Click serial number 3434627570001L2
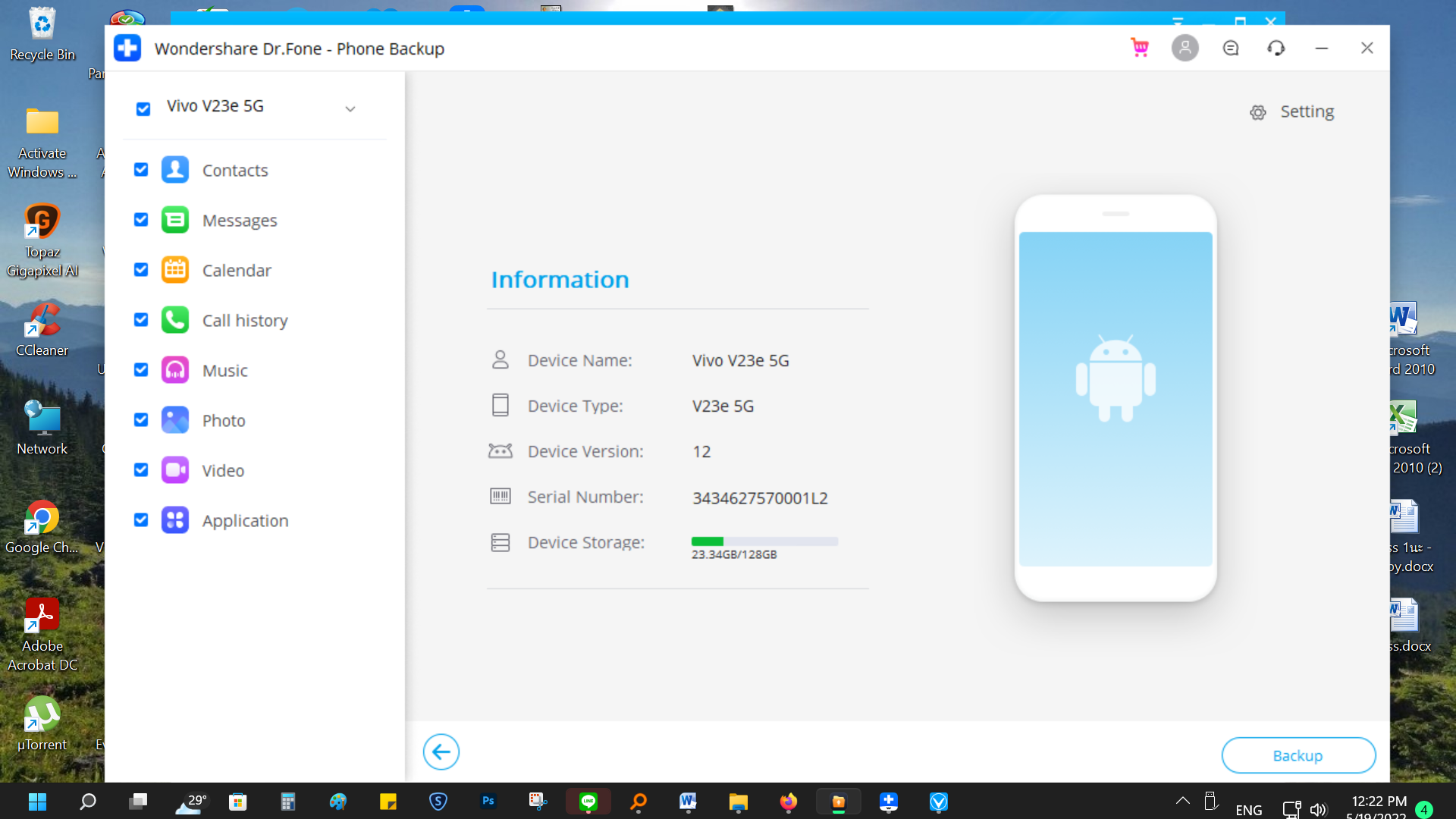This screenshot has width=1456, height=819. coord(760,498)
